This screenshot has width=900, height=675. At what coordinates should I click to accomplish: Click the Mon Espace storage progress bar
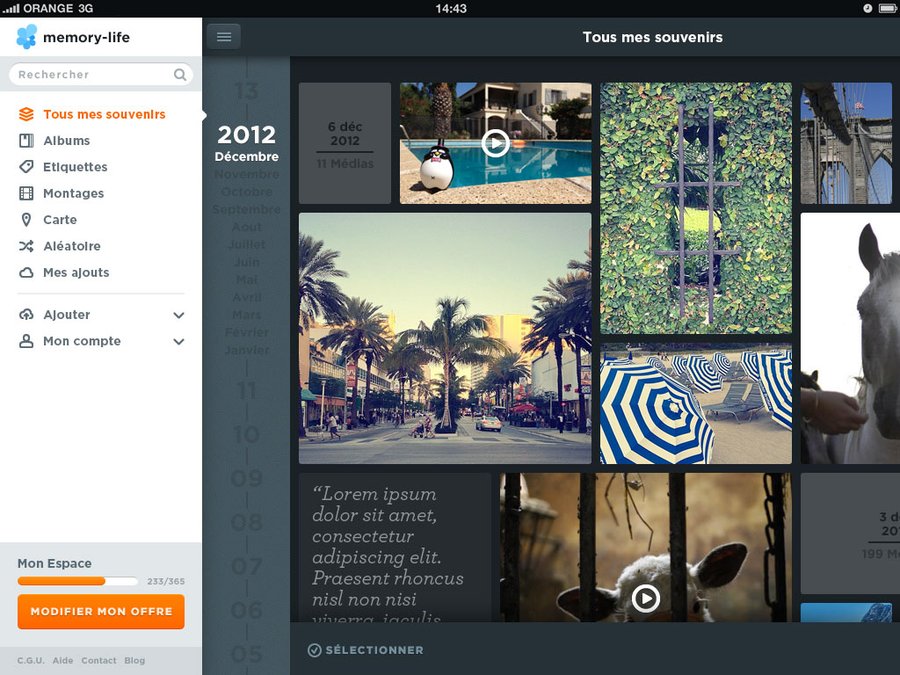(x=78, y=581)
